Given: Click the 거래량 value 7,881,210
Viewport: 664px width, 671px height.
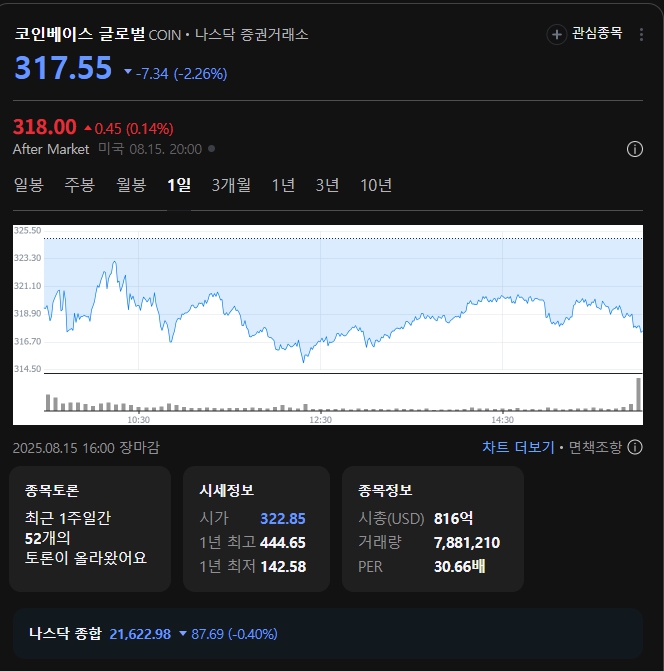Looking at the screenshot, I should pos(467,543).
